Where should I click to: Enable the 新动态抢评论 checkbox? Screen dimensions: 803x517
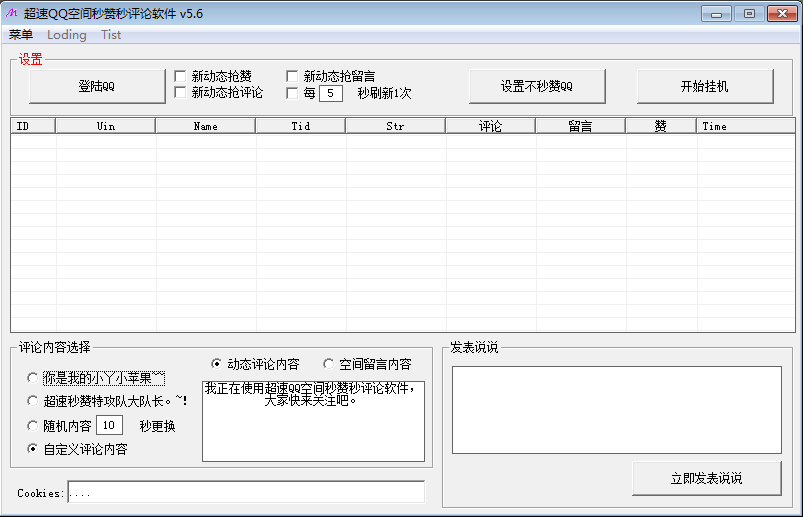point(180,92)
